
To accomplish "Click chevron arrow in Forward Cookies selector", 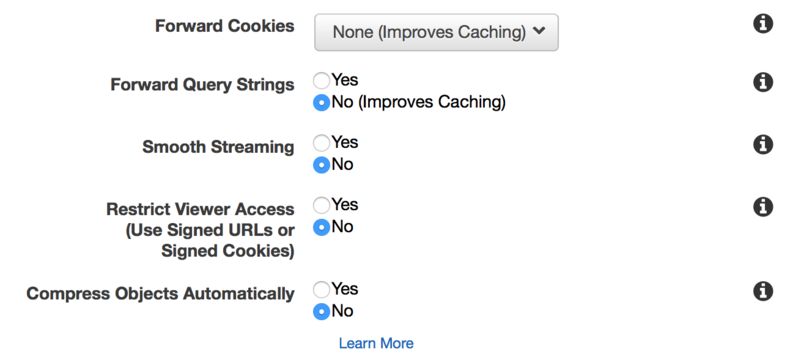I will click(x=539, y=31).
